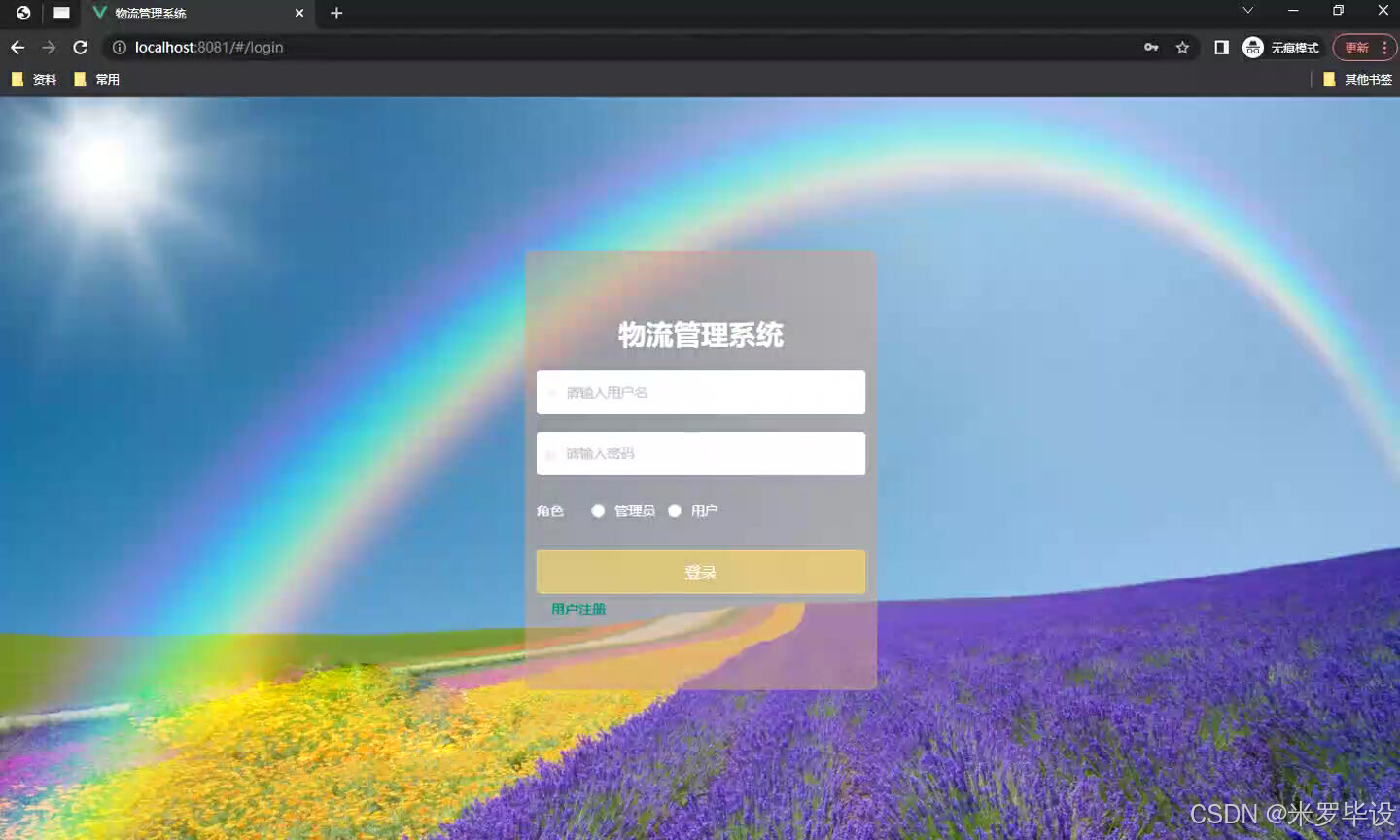Click the white window icon beside the globe
The height and width of the screenshot is (840, 1400).
[x=61, y=13]
